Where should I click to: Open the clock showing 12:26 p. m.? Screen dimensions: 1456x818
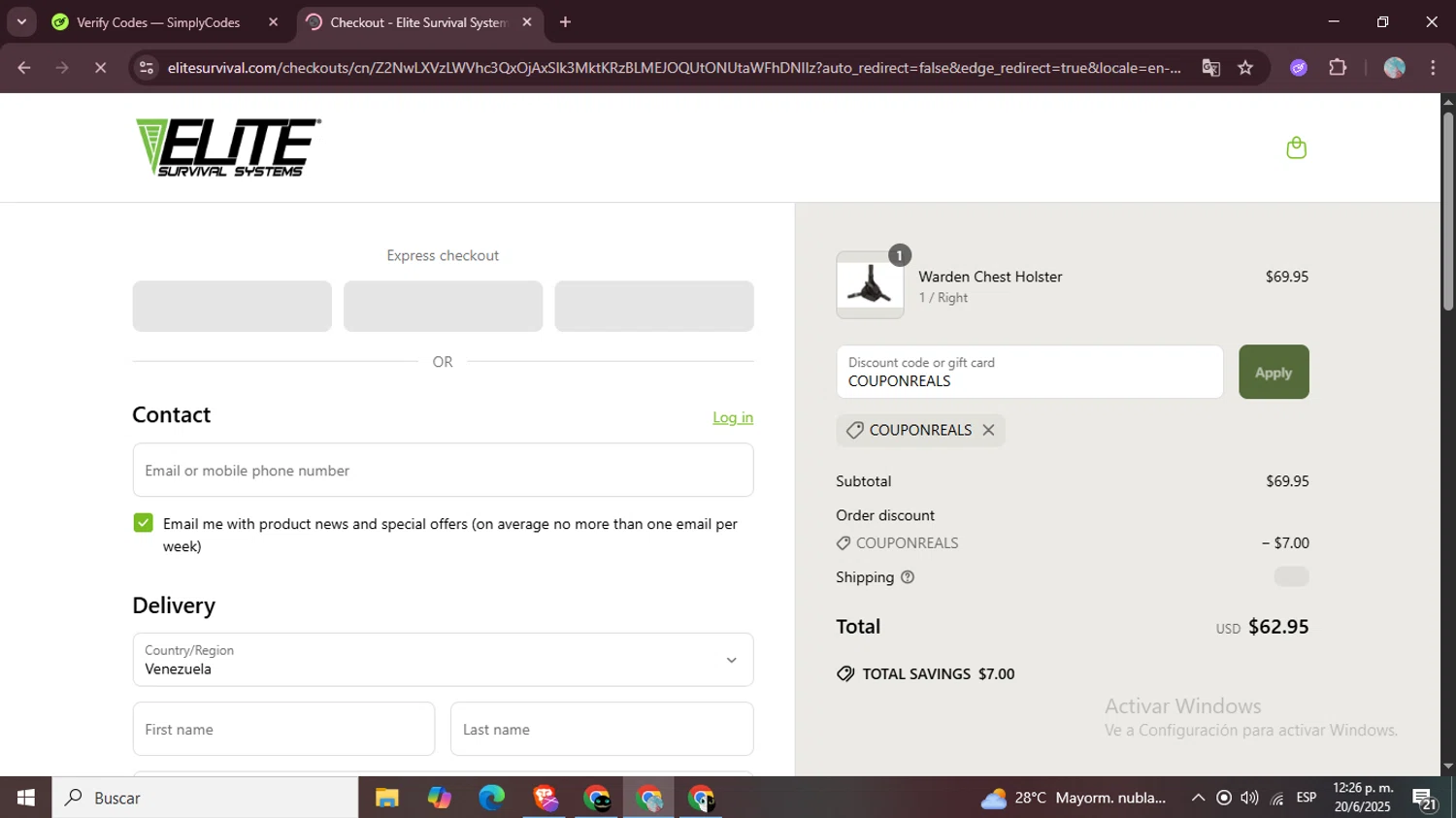tap(1363, 798)
